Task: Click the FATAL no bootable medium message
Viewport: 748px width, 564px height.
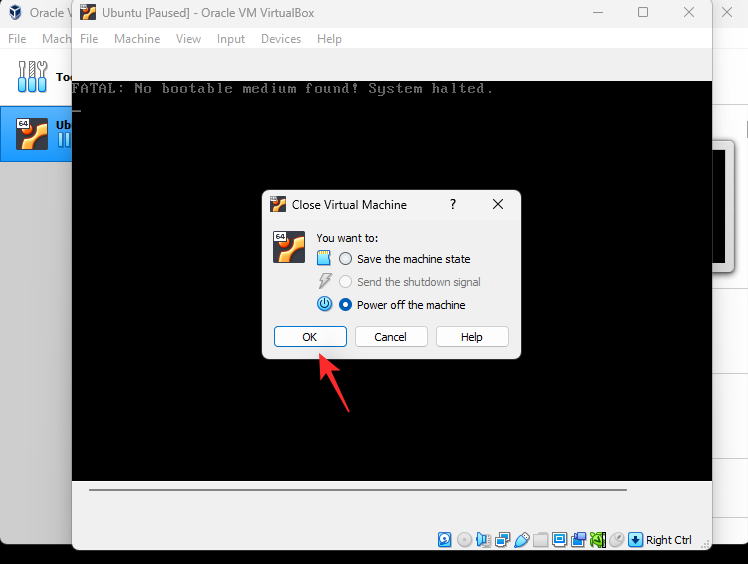Action: 282,88
